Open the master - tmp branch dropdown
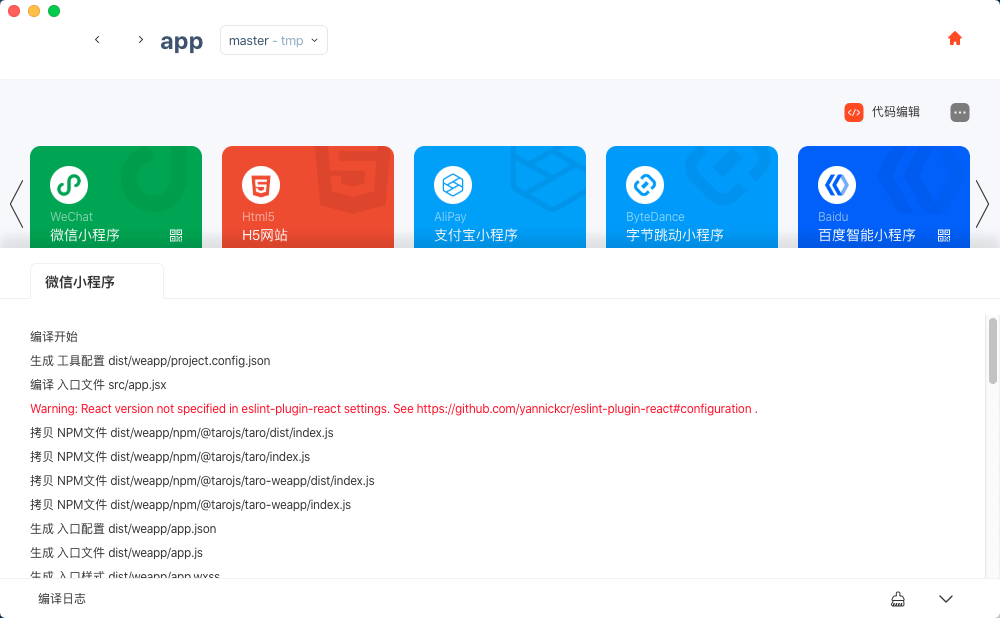Image resolution: width=1000 pixels, height=618 pixels. [x=274, y=40]
